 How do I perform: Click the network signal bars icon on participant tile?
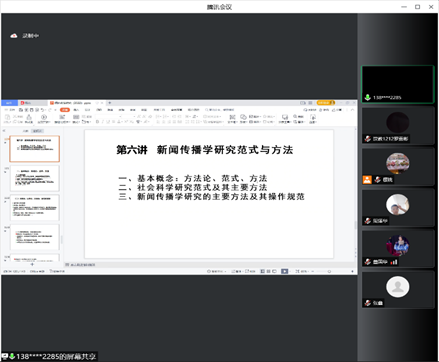click(x=394, y=262)
